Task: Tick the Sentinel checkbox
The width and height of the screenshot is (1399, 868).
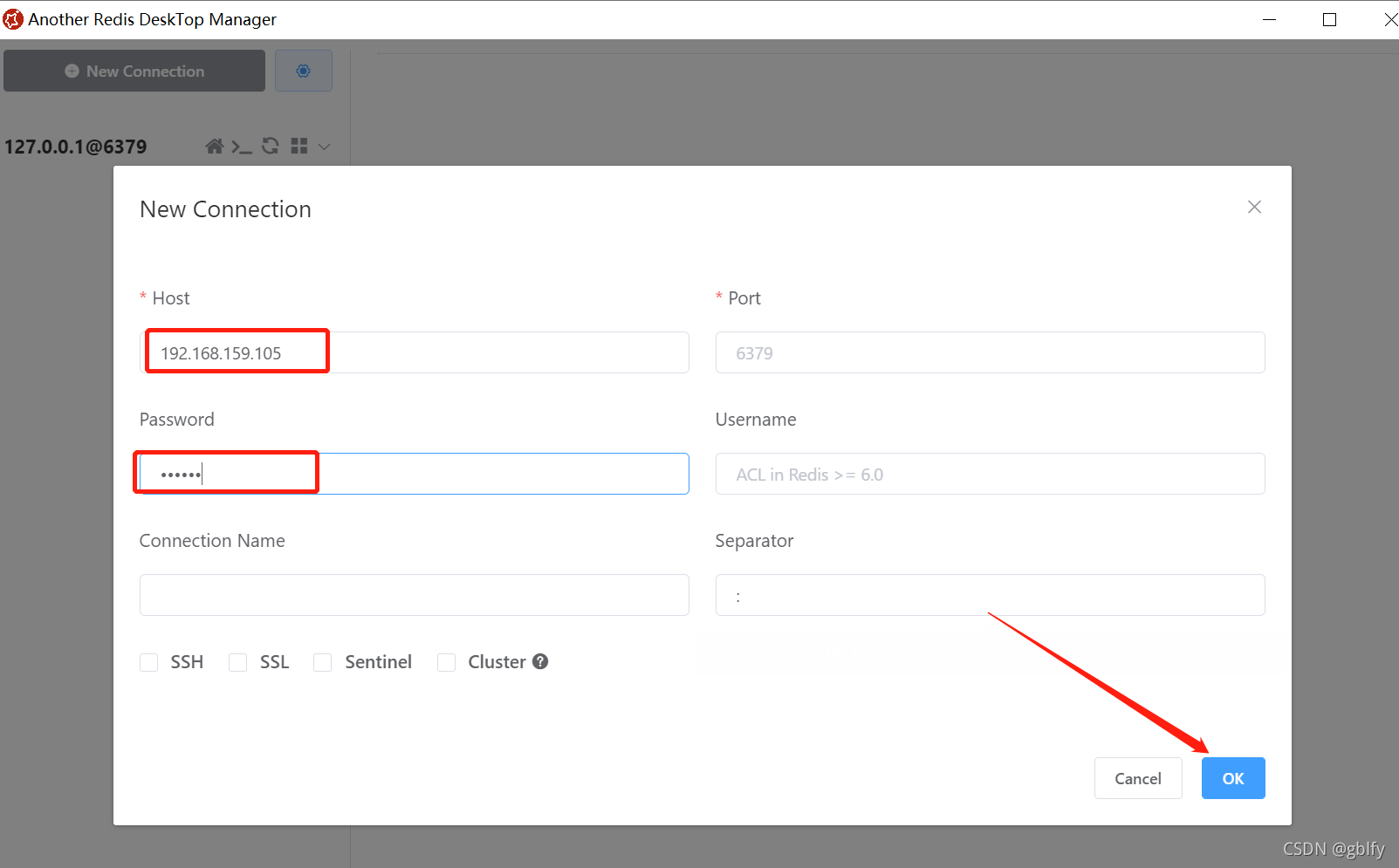Action: pyautogui.click(x=323, y=662)
